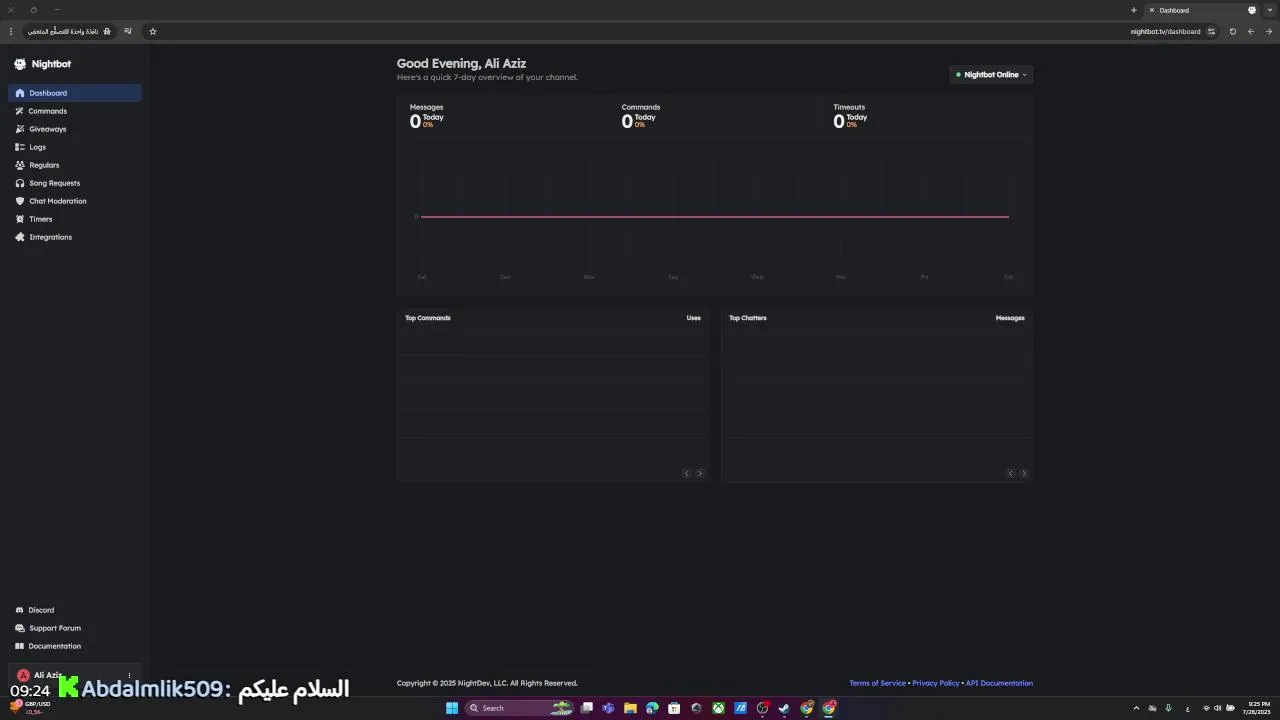Open the clock showing 9:25 PM
The width and height of the screenshot is (1280, 720).
1259,708
